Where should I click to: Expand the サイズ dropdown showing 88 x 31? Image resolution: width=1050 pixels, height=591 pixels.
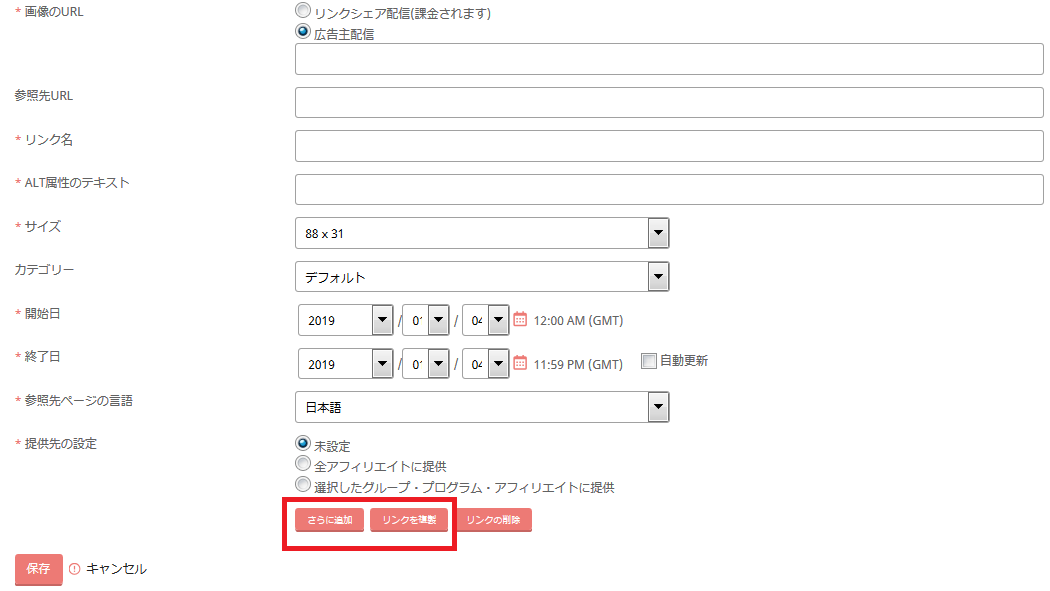coord(481,233)
